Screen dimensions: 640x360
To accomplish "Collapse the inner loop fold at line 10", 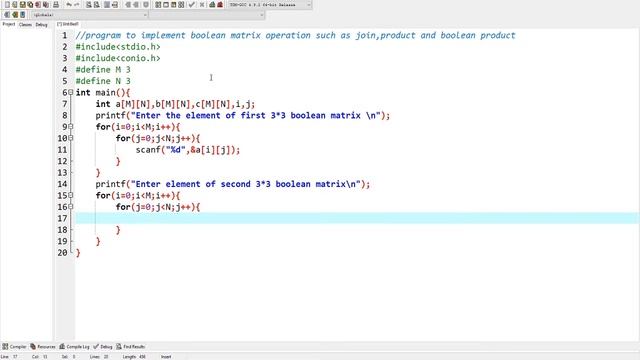I will click(x=71, y=138).
